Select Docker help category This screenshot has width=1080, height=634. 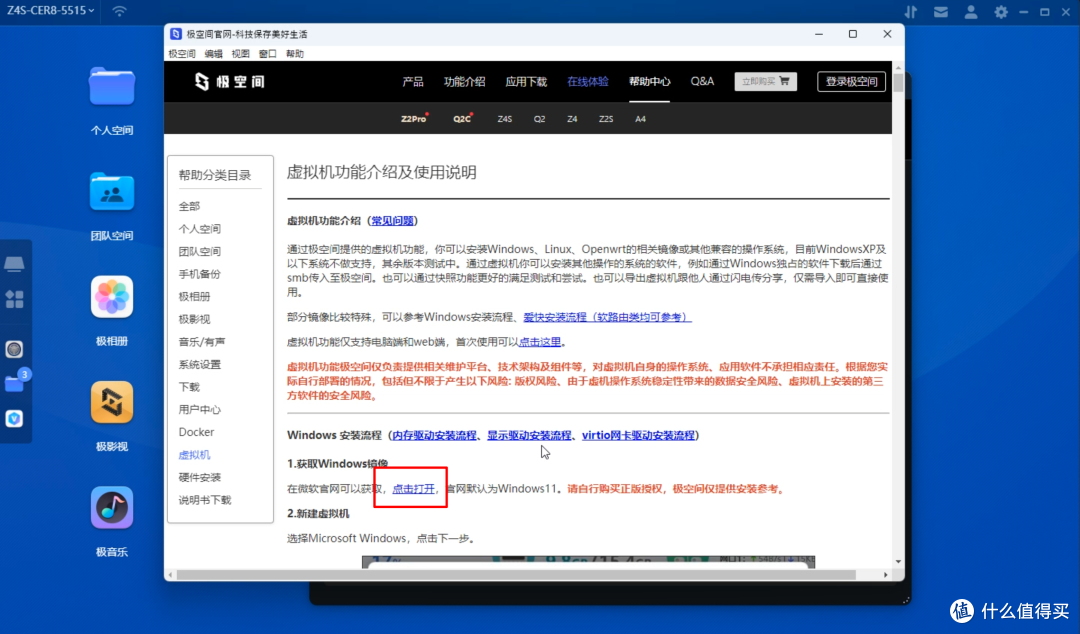pyautogui.click(x=196, y=432)
